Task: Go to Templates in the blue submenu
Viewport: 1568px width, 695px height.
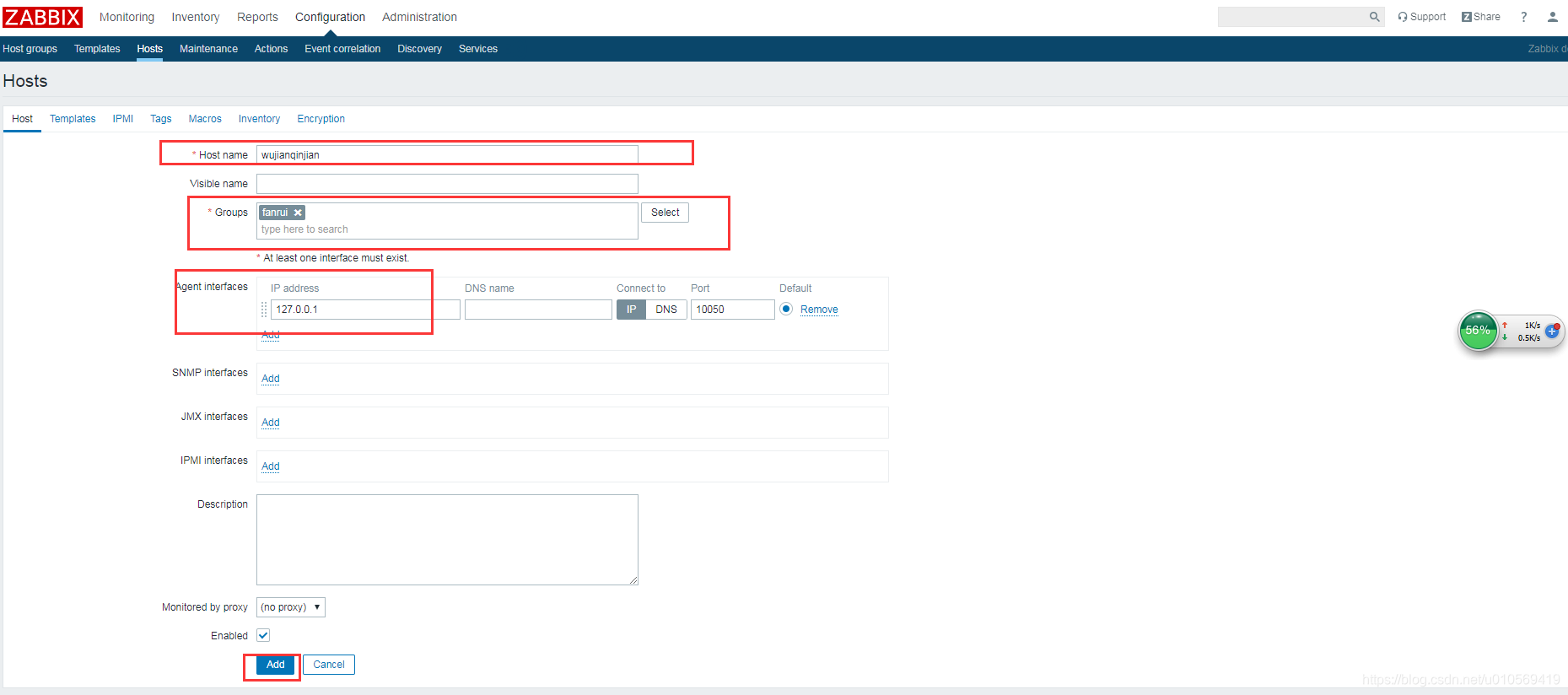Action: [x=97, y=49]
